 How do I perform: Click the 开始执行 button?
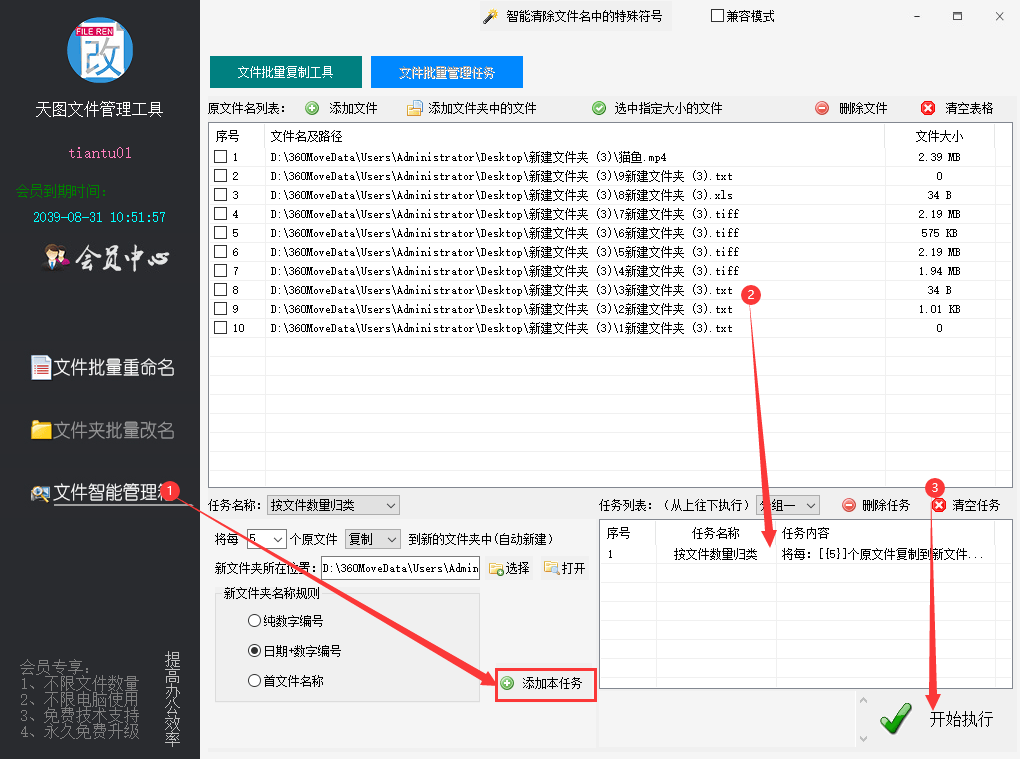pos(935,719)
